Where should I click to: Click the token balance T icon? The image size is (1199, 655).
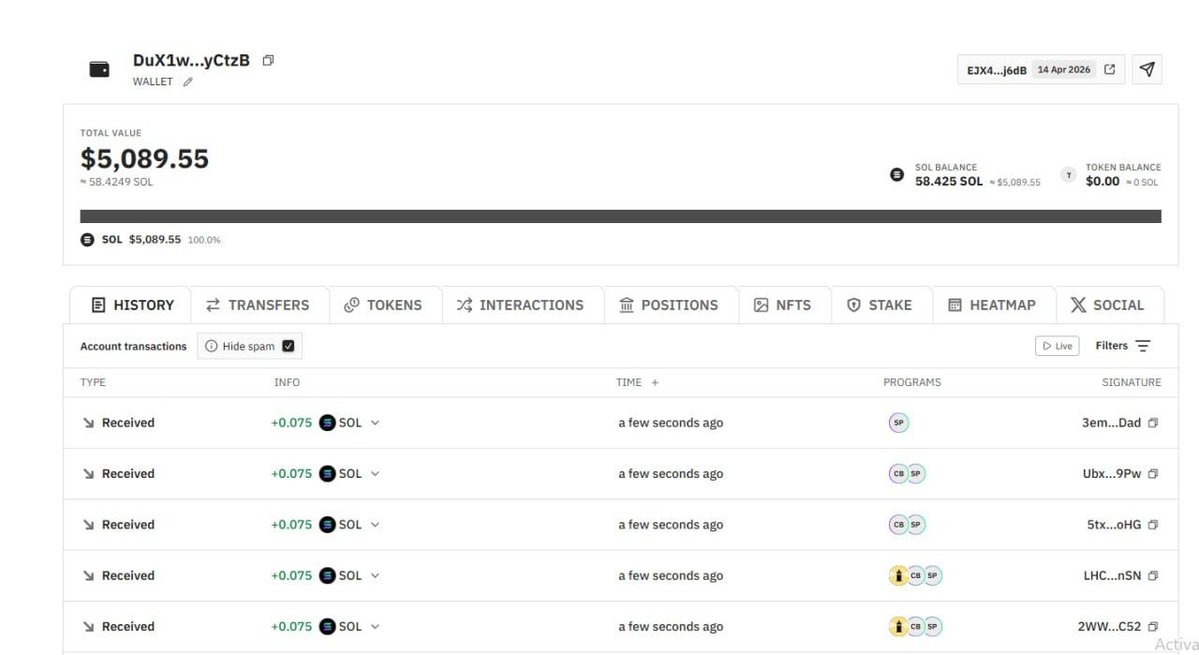tap(1068, 175)
